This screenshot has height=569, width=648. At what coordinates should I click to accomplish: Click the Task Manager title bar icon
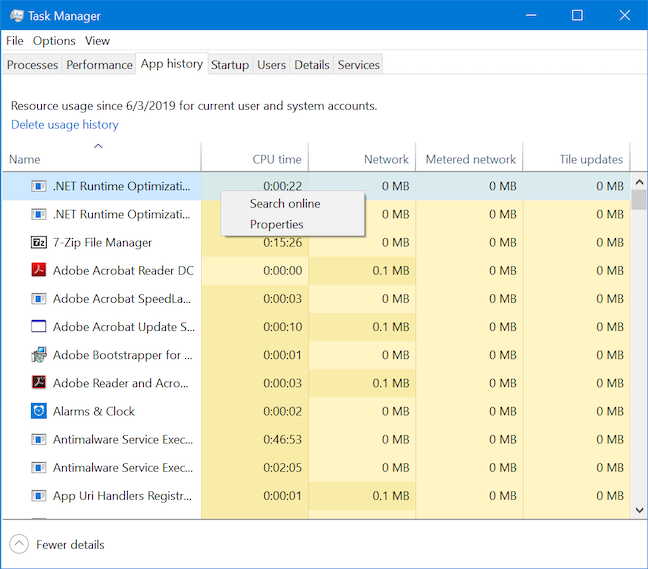coord(17,16)
